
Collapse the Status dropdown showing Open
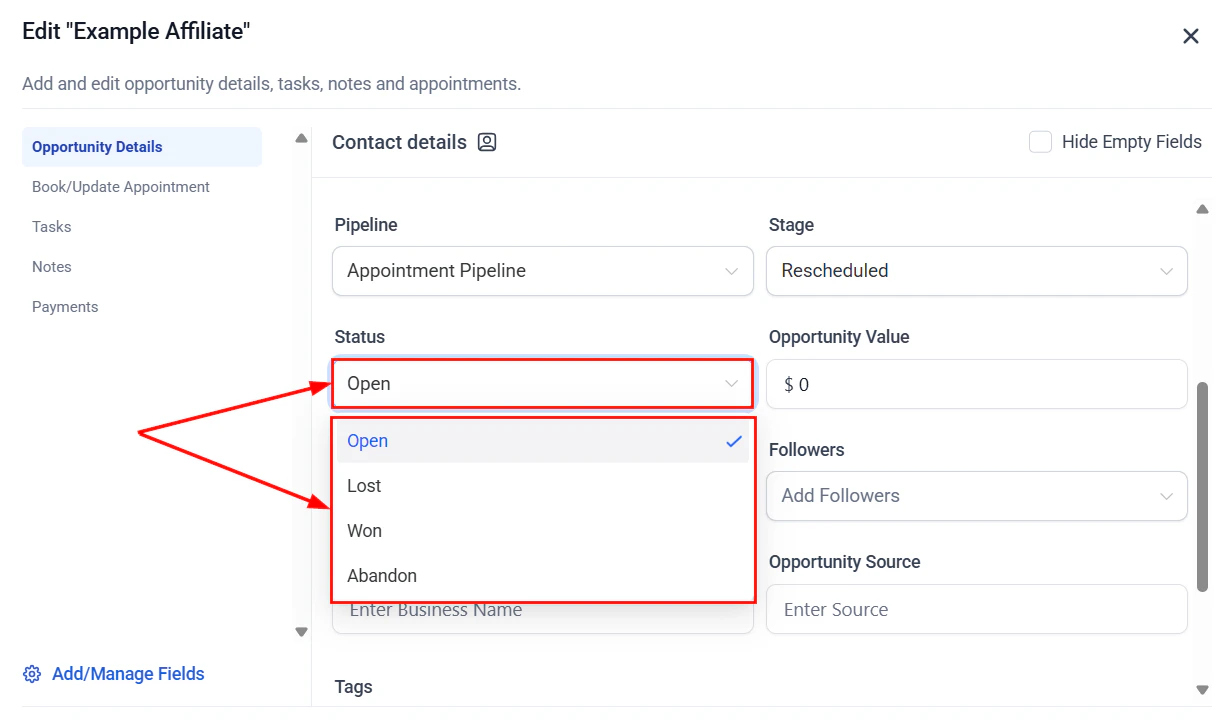click(543, 384)
